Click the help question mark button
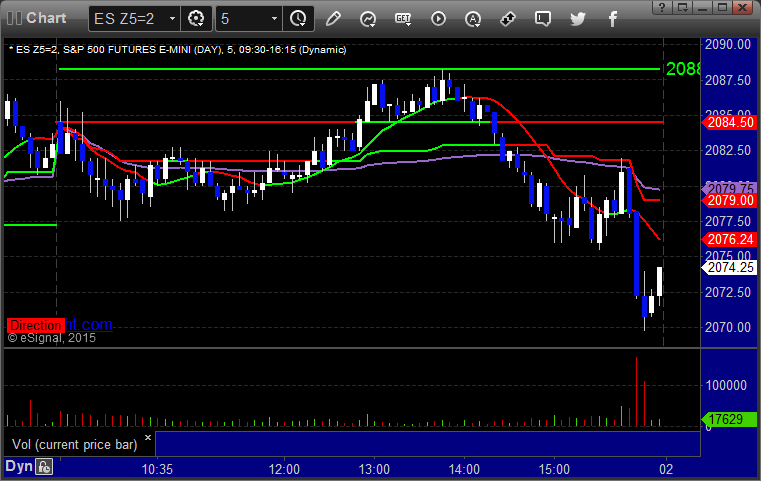The image size is (761, 481). [x=662, y=7]
